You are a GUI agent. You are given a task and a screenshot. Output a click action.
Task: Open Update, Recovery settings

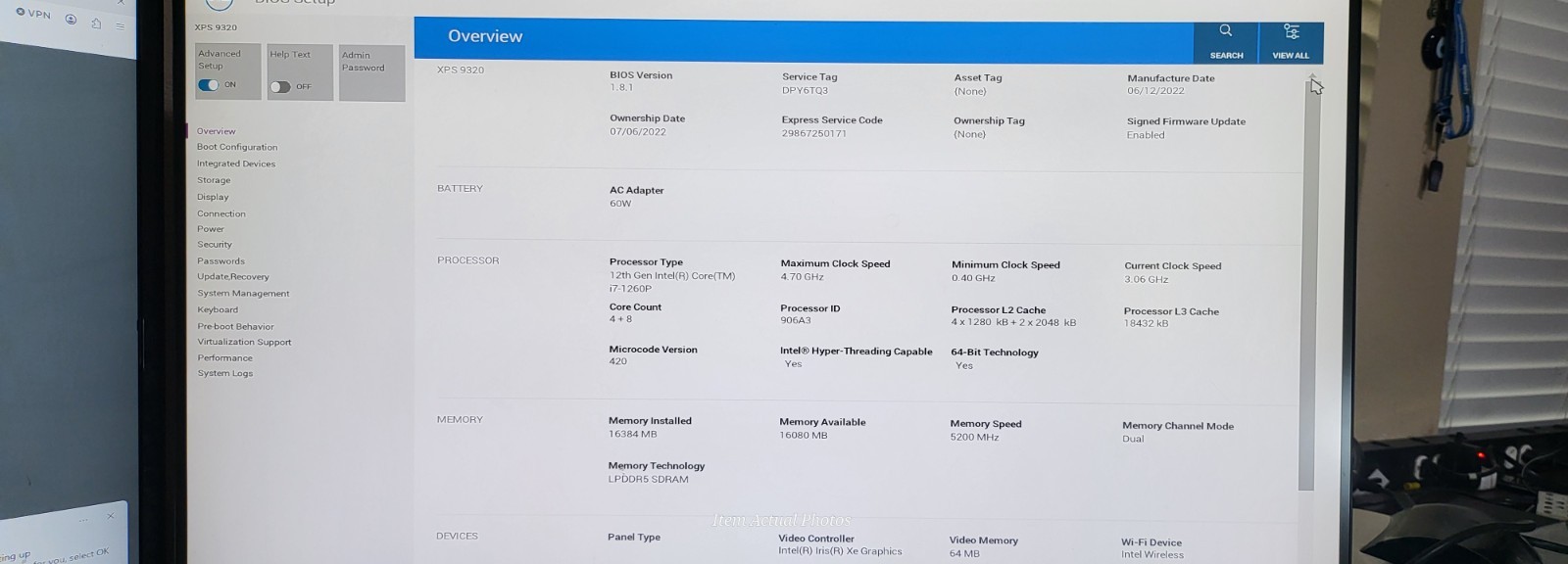[233, 277]
